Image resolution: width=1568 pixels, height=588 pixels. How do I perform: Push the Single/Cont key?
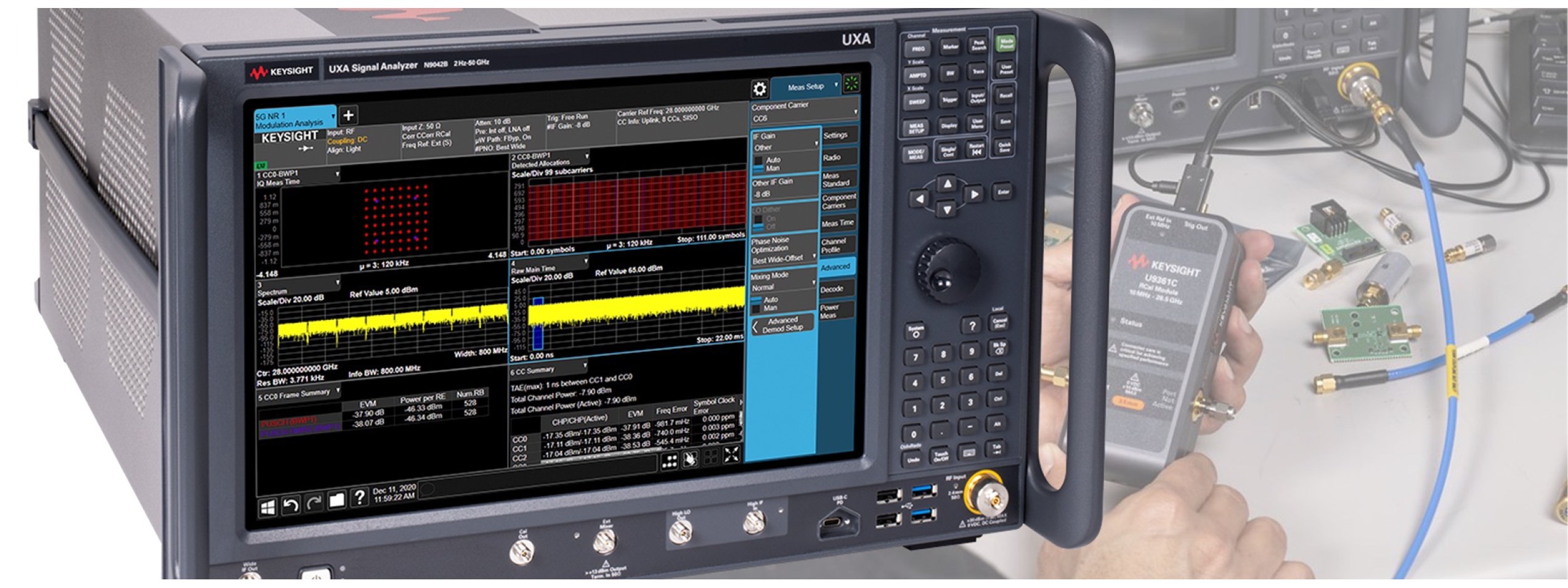tap(948, 150)
